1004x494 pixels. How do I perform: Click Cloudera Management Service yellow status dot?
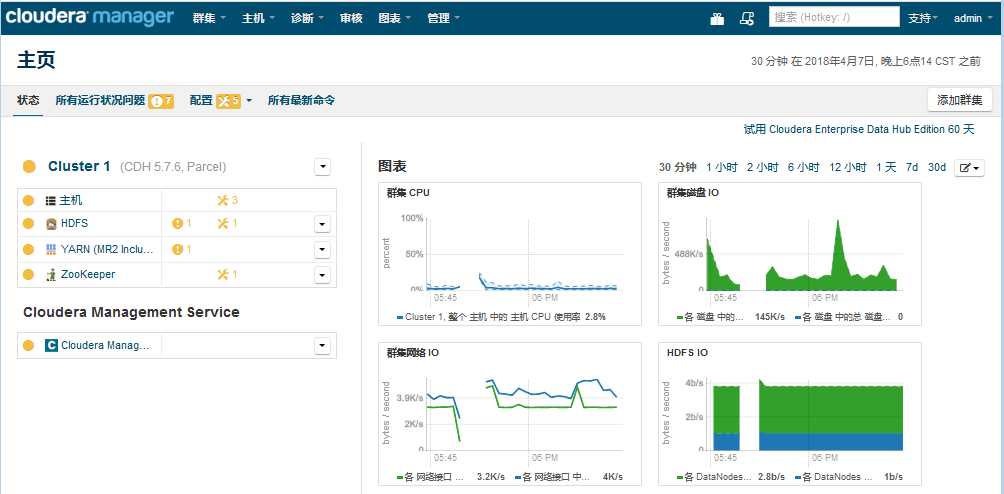coord(28,346)
